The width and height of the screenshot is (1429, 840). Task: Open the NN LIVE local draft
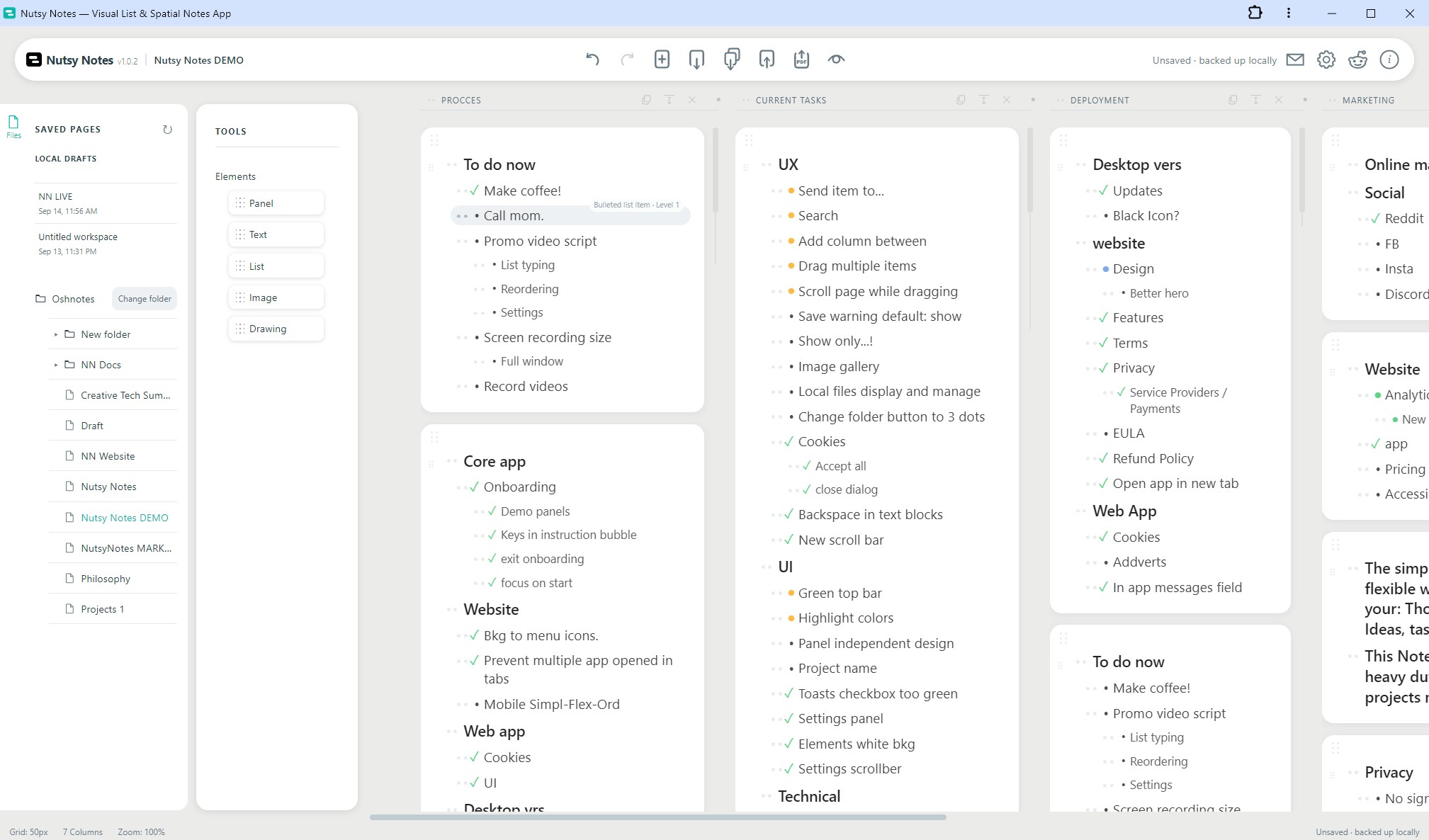(106, 203)
